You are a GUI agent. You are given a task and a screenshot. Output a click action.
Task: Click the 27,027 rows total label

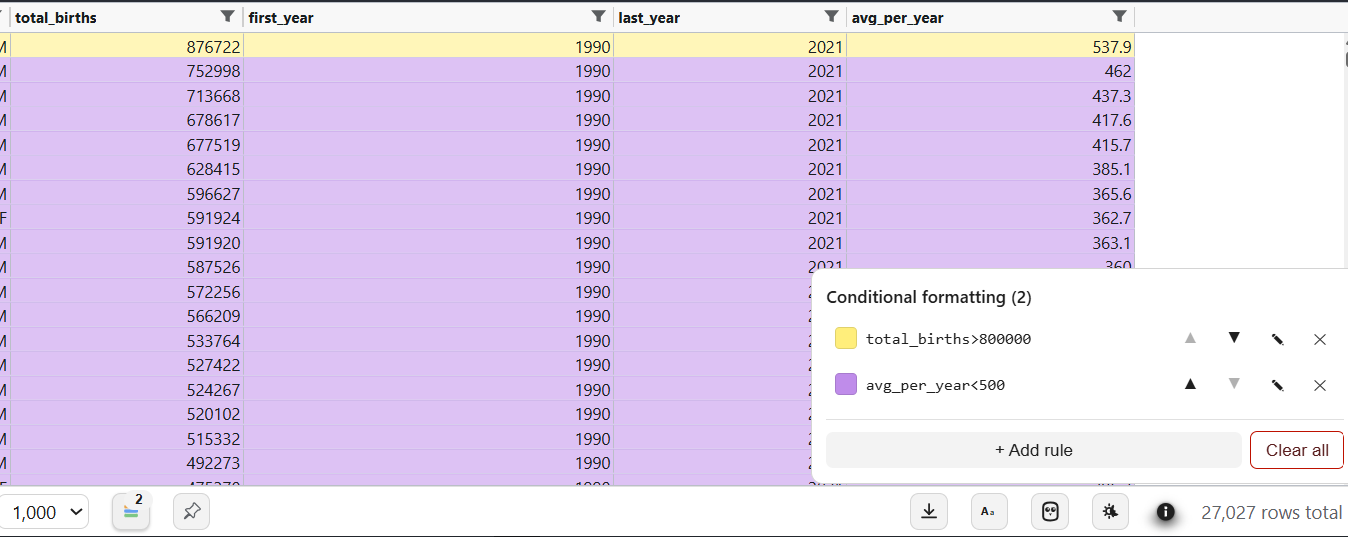(1271, 512)
